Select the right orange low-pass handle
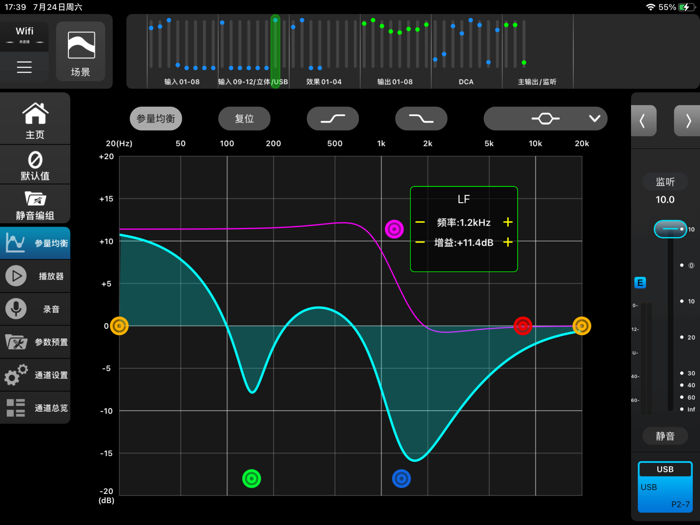The width and height of the screenshot is (700, 525). coord(582,326)
